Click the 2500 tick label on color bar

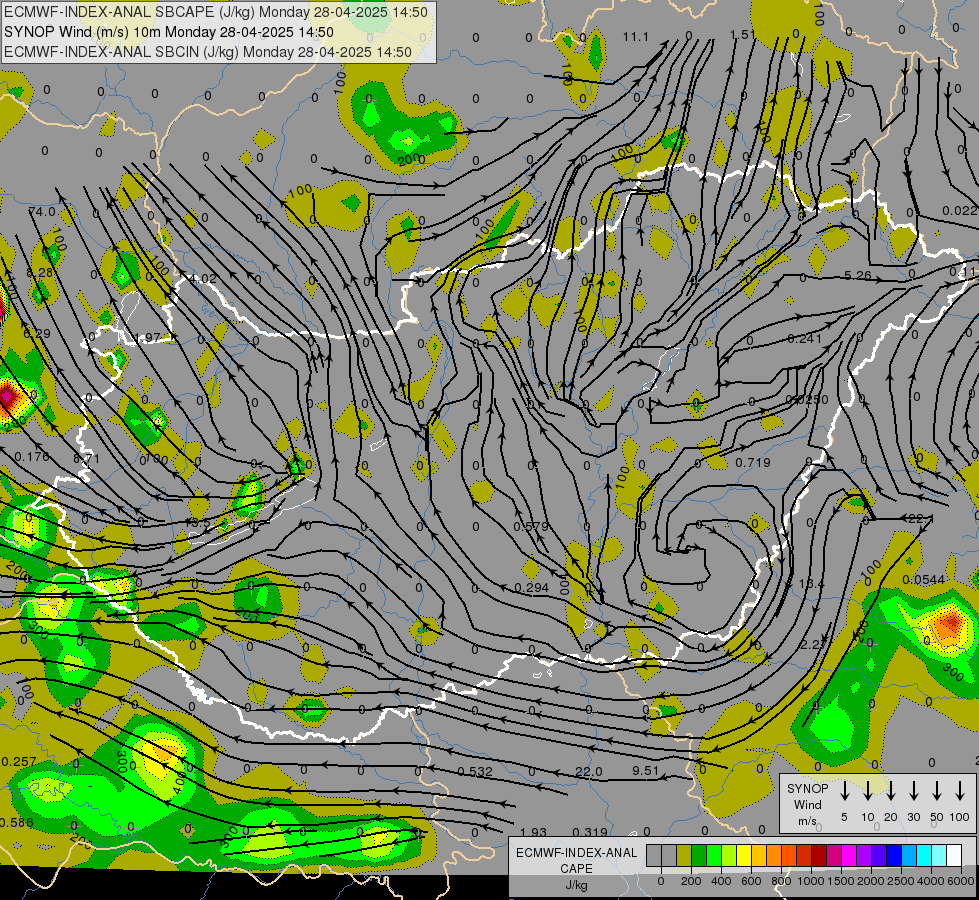click(x=900, y=881)
